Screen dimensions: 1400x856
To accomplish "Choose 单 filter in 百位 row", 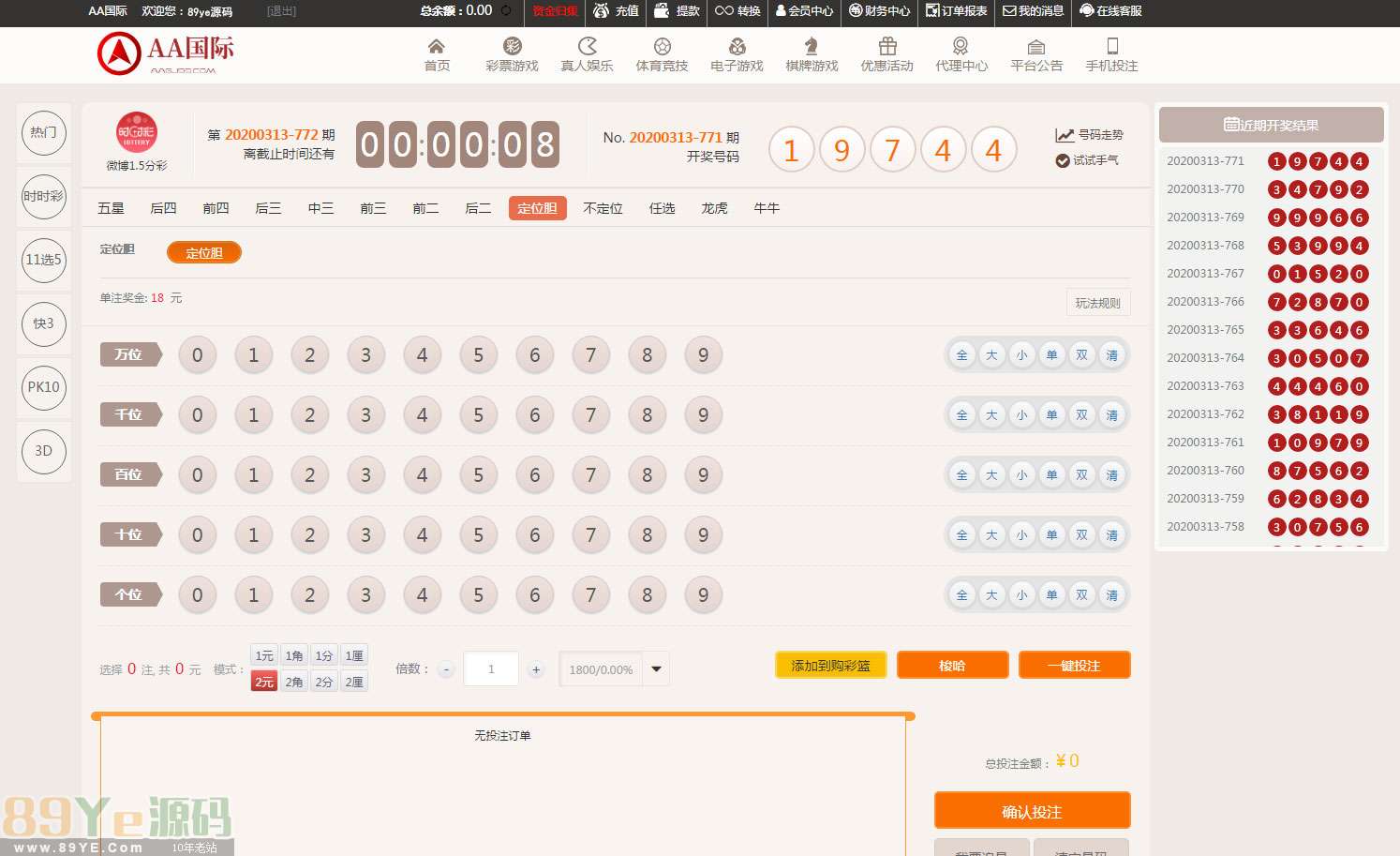I will (1051, 474).
